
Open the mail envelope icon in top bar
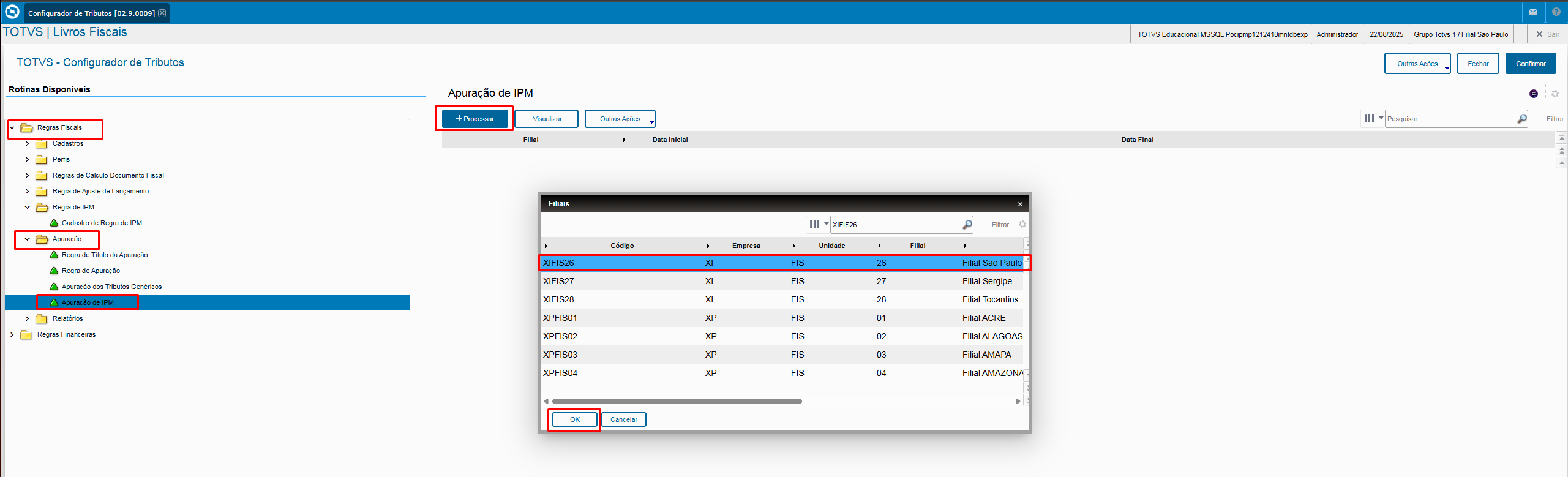1533,12
